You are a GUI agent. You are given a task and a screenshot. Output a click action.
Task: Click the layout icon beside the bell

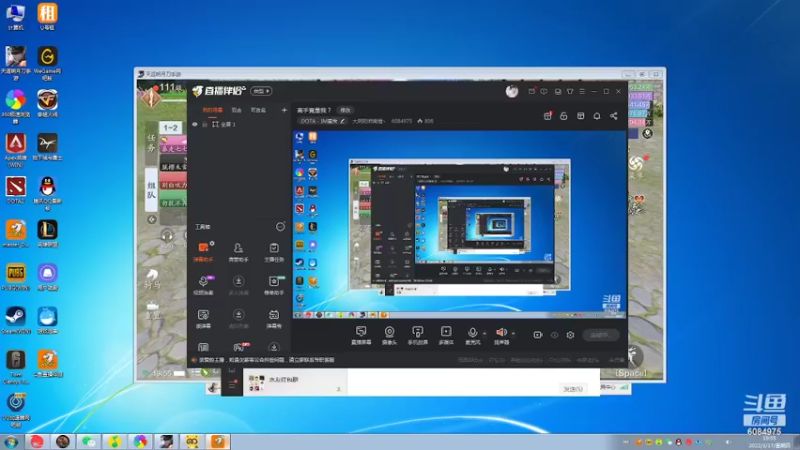[x=581, y=116]
